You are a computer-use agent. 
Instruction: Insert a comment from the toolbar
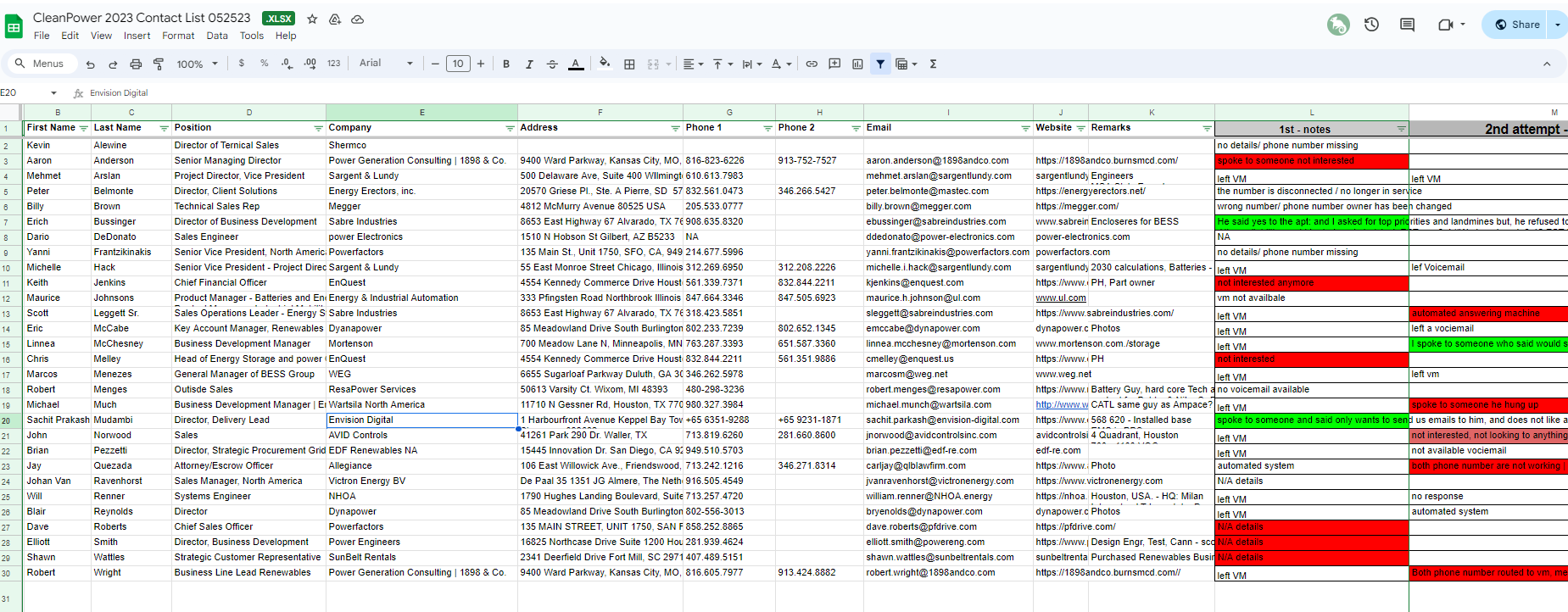pyautogui.click(x=834, y=64)
